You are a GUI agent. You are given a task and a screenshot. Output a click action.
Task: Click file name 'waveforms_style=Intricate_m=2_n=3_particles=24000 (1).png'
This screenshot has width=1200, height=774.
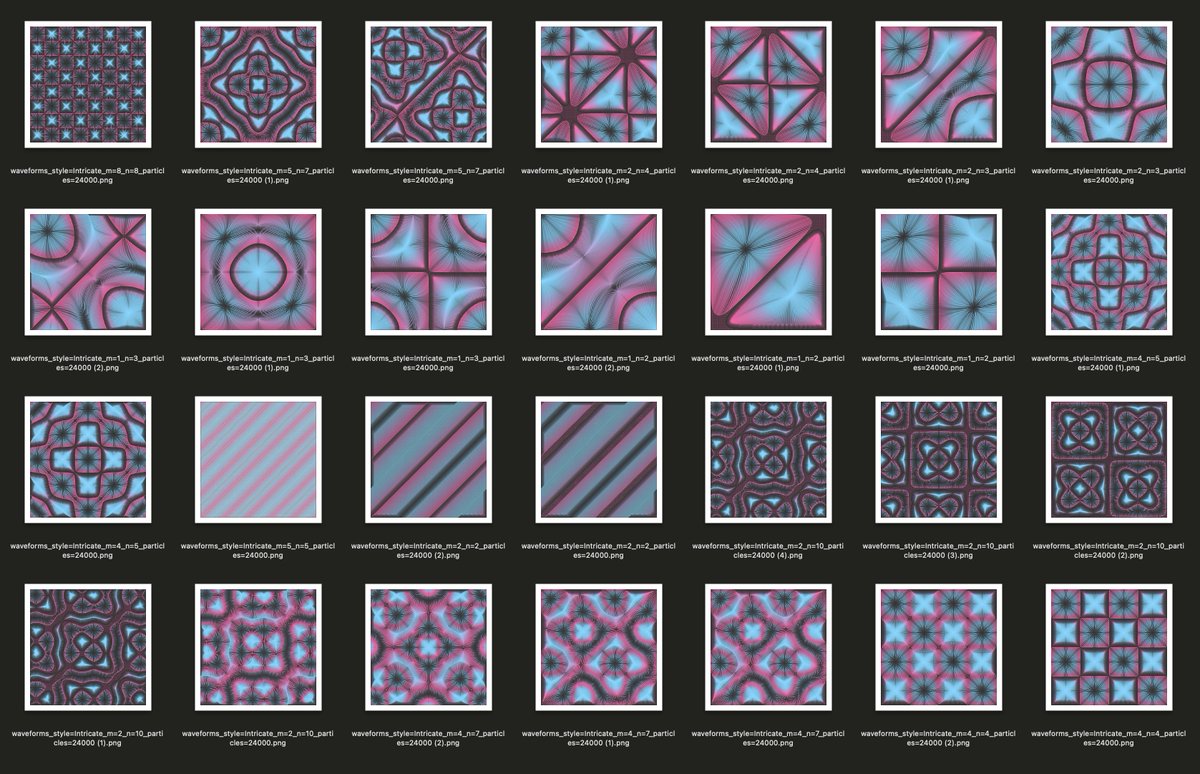[x=939, y=176]
